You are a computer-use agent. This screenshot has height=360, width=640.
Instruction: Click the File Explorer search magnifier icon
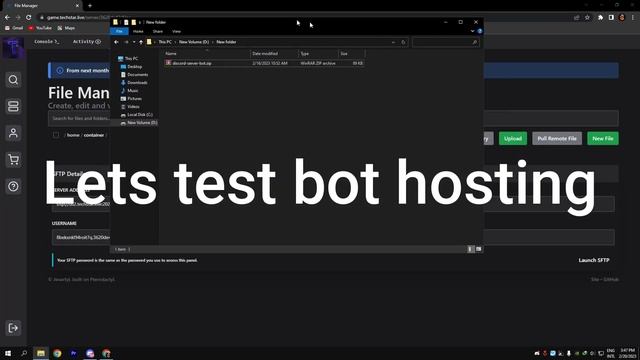[474, 42]
